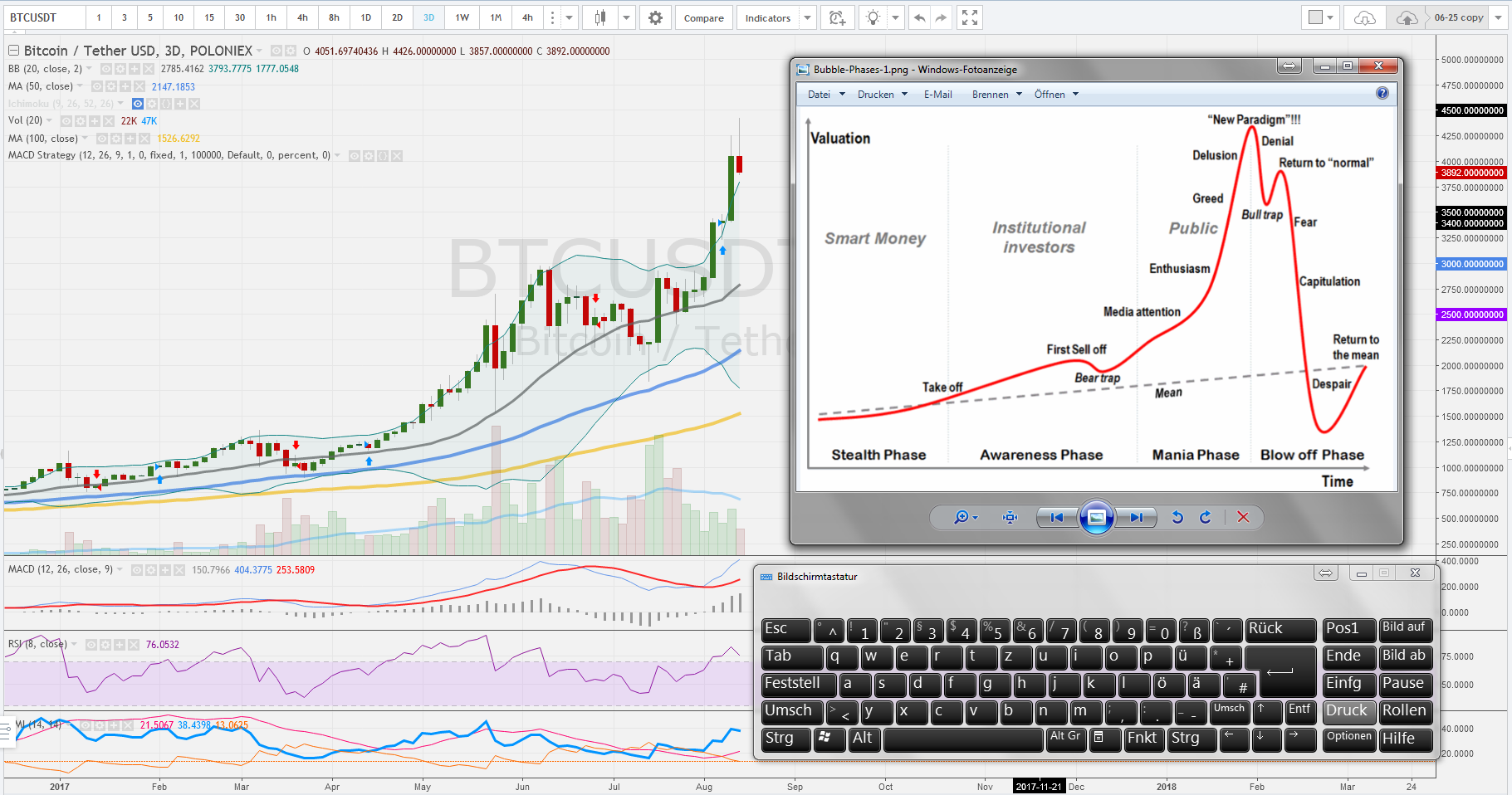Toggle fullscreen mode icon in toolbar
The height and width of the screenshot is (795, 1512).
pyautogui.click(x=969, y=17)
